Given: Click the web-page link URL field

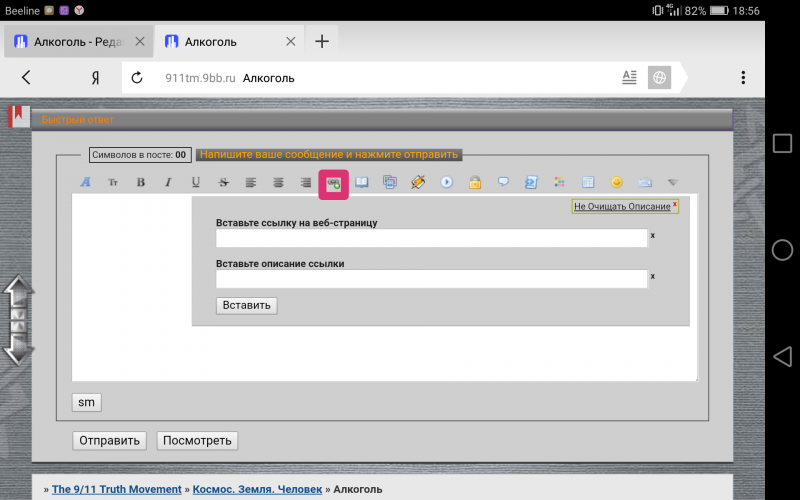Looking at the screenshot, I should click(432, 238).
